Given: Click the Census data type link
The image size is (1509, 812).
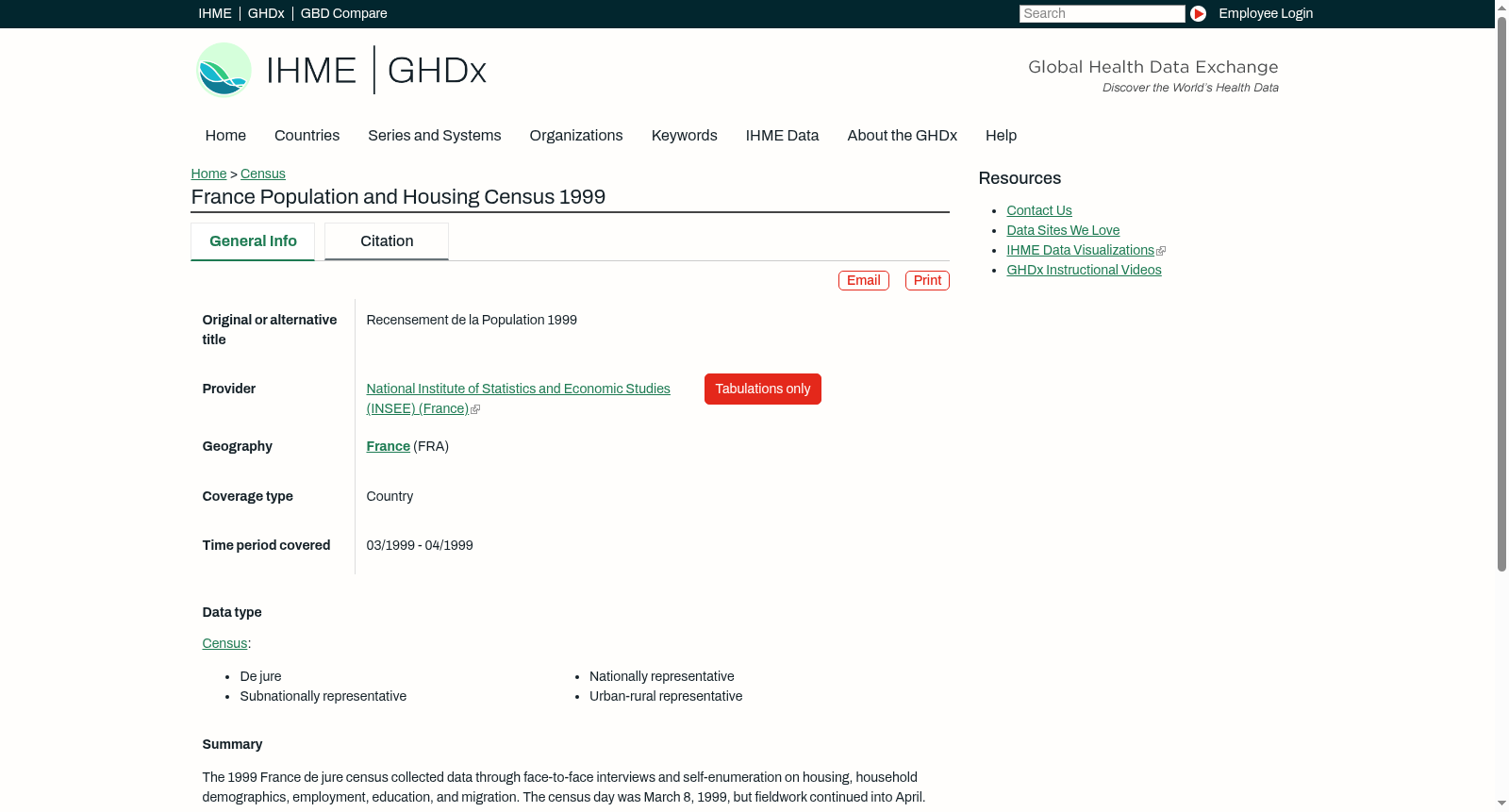Looking at the screenshot, I should 224,643.
